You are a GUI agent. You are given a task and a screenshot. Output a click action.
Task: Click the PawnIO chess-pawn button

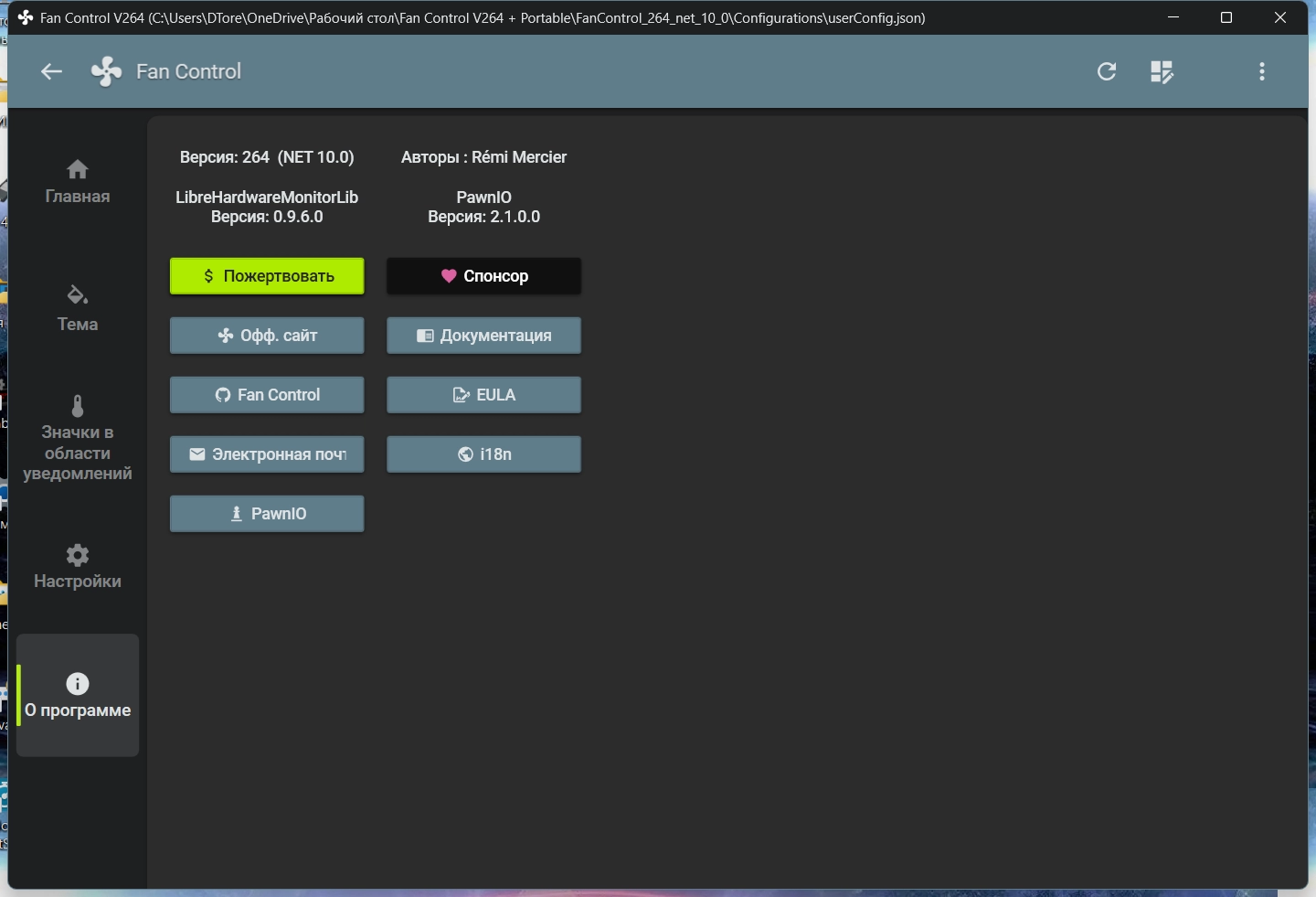coord(267,514)
